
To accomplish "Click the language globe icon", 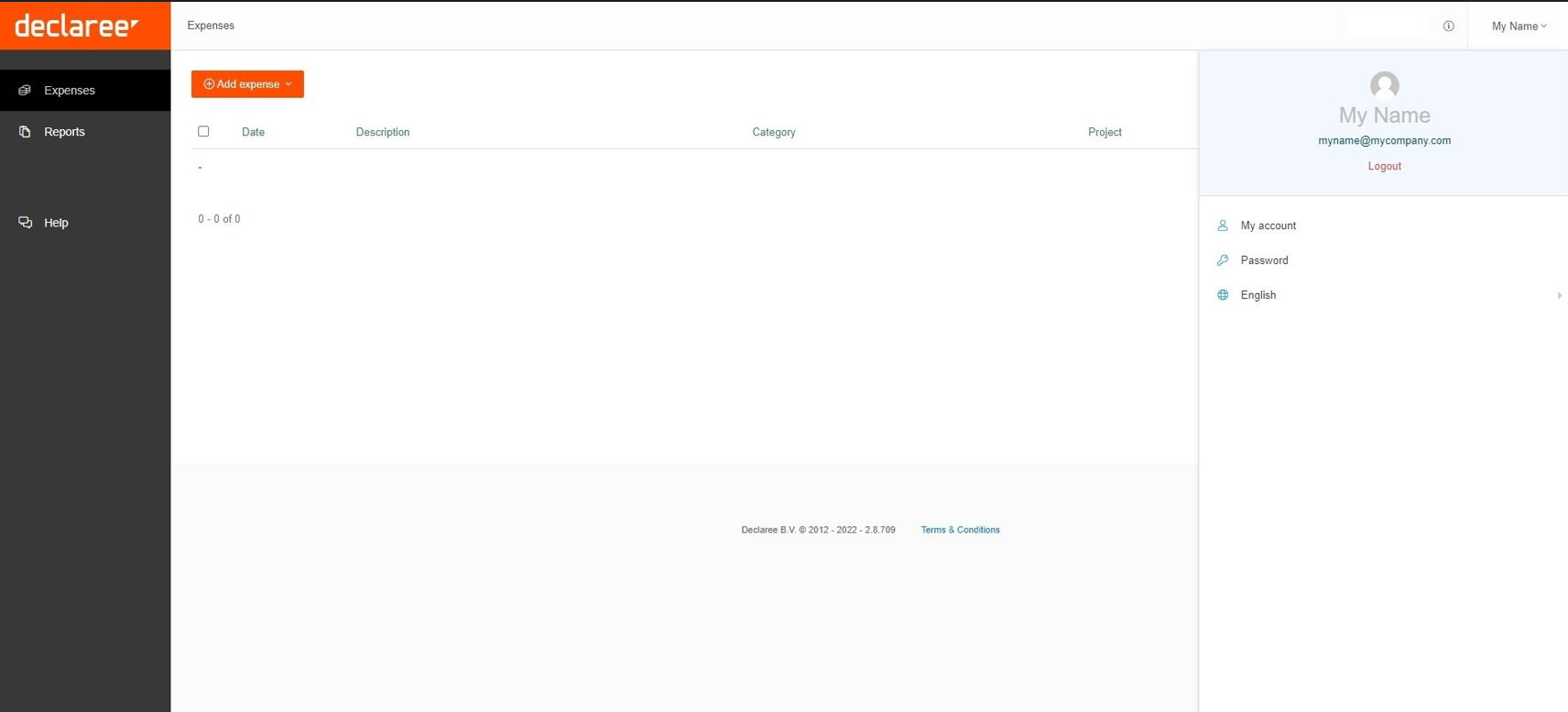I will tap(1223, 295).
